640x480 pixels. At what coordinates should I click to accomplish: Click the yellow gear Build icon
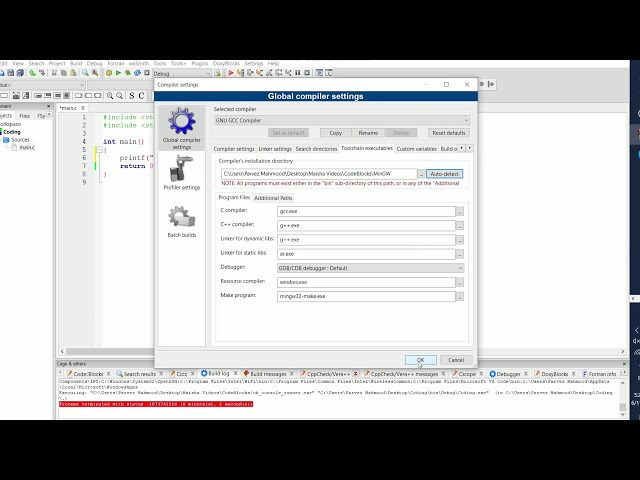pyautogui.click(x=109, y=73)
